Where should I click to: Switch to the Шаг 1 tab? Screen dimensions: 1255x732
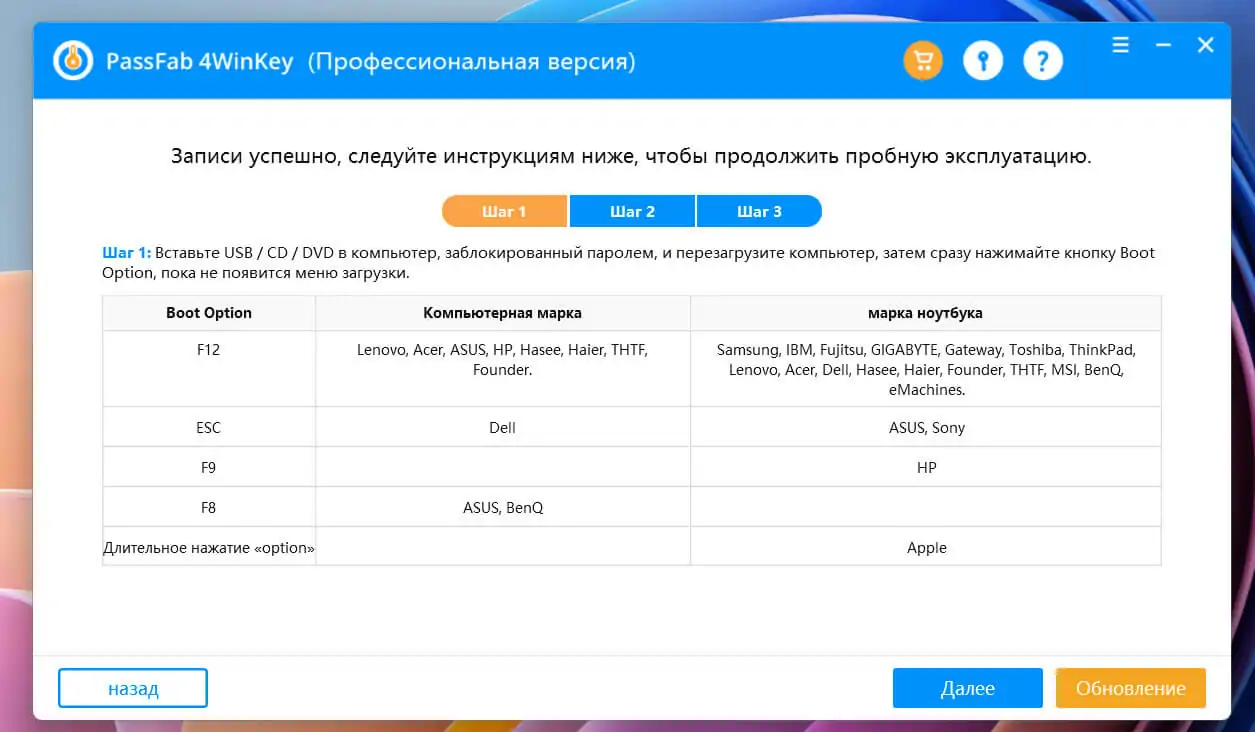(x=504, y=211)
